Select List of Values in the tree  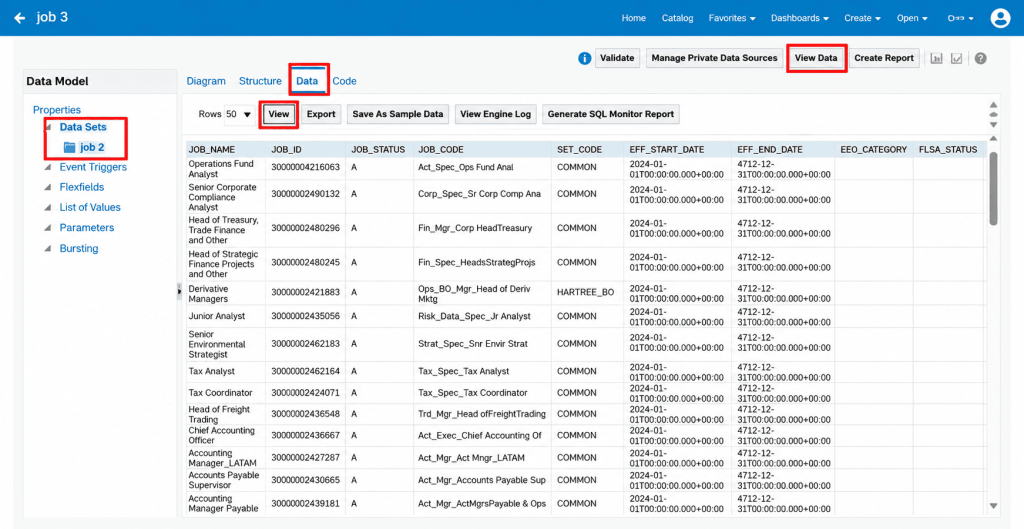coord(90,208)
